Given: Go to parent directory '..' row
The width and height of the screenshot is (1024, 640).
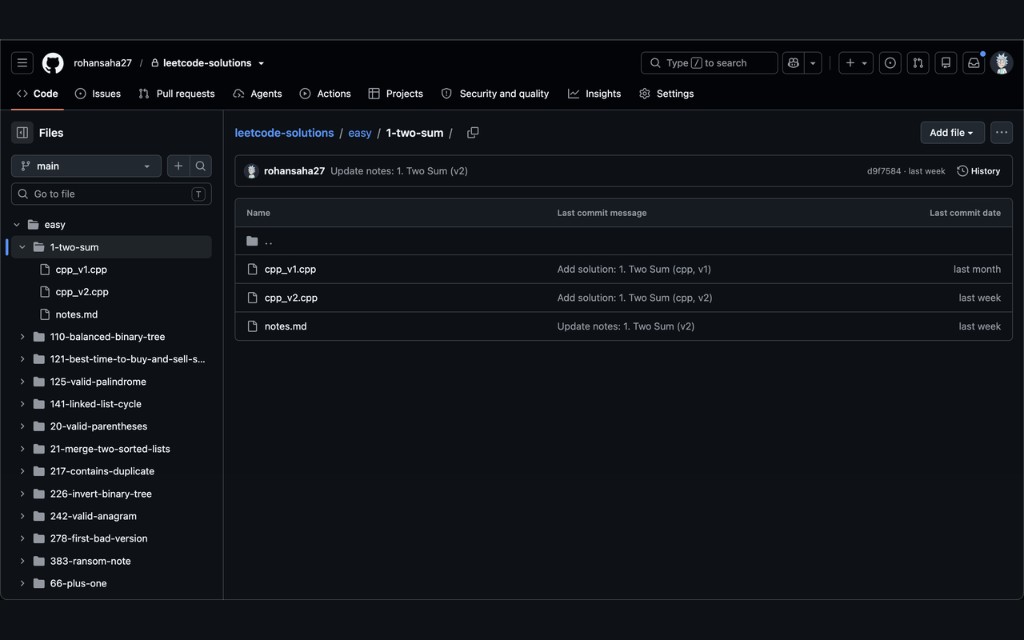Looking at the screenshot, I should point(624,241).
